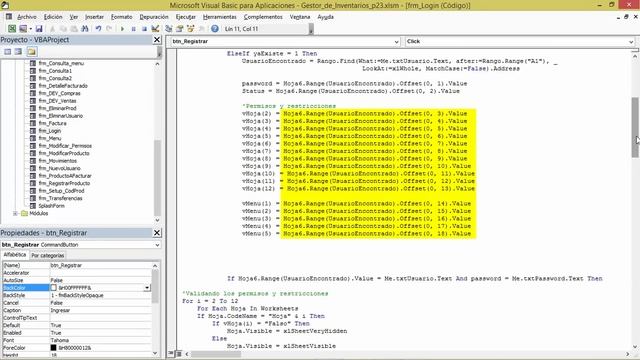Screen dimensions: 640x360
Task: Open the BackColor value dropdown arrow
Action: pyautogui.click(x=147, y=288)
